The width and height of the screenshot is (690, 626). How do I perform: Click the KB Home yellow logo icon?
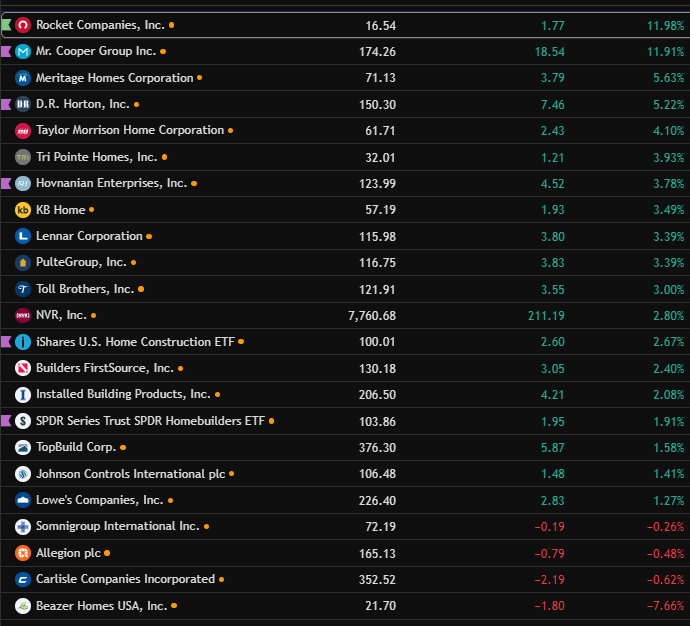click(x=23, y=210)
